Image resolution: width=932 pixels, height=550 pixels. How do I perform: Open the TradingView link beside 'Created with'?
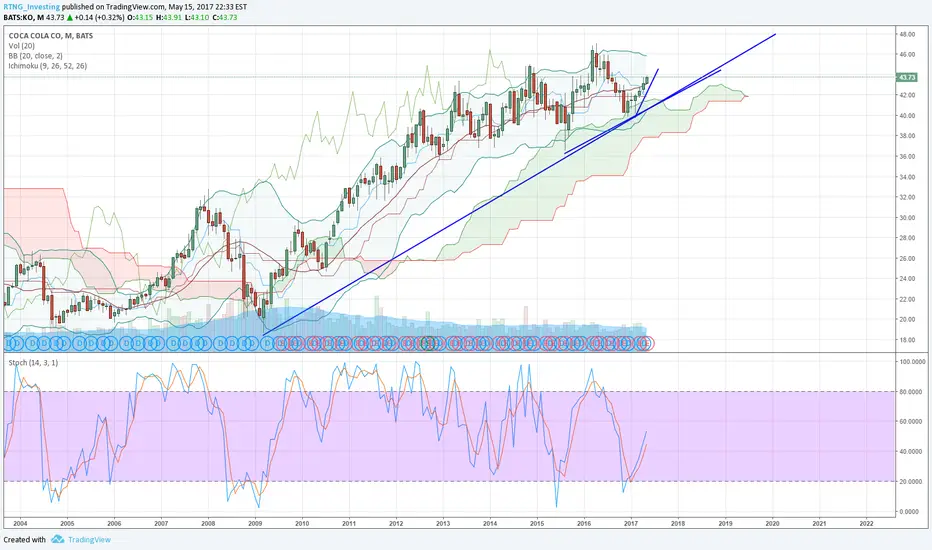tap(89, 540)
